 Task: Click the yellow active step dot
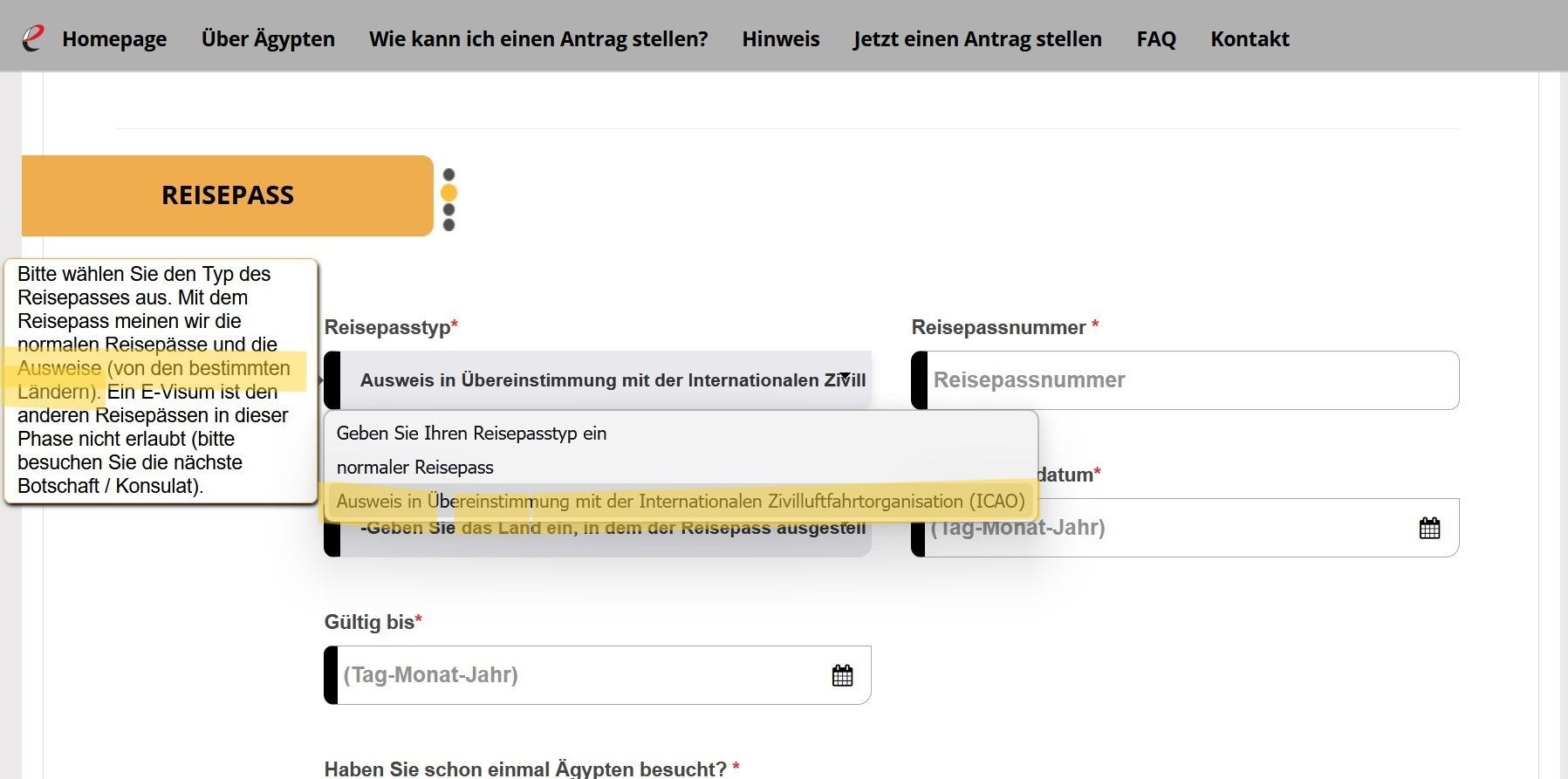click(448, 193)
